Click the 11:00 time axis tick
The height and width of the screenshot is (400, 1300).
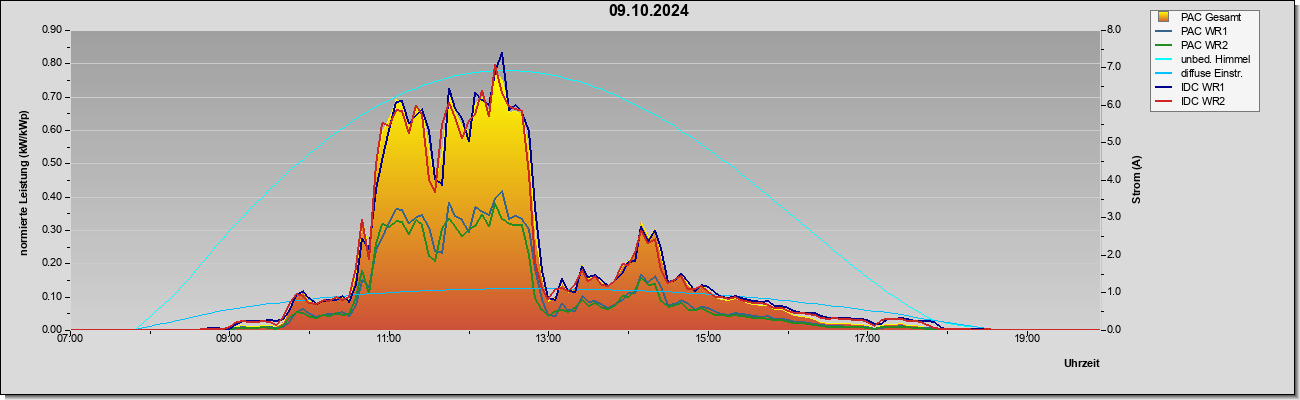389,339
